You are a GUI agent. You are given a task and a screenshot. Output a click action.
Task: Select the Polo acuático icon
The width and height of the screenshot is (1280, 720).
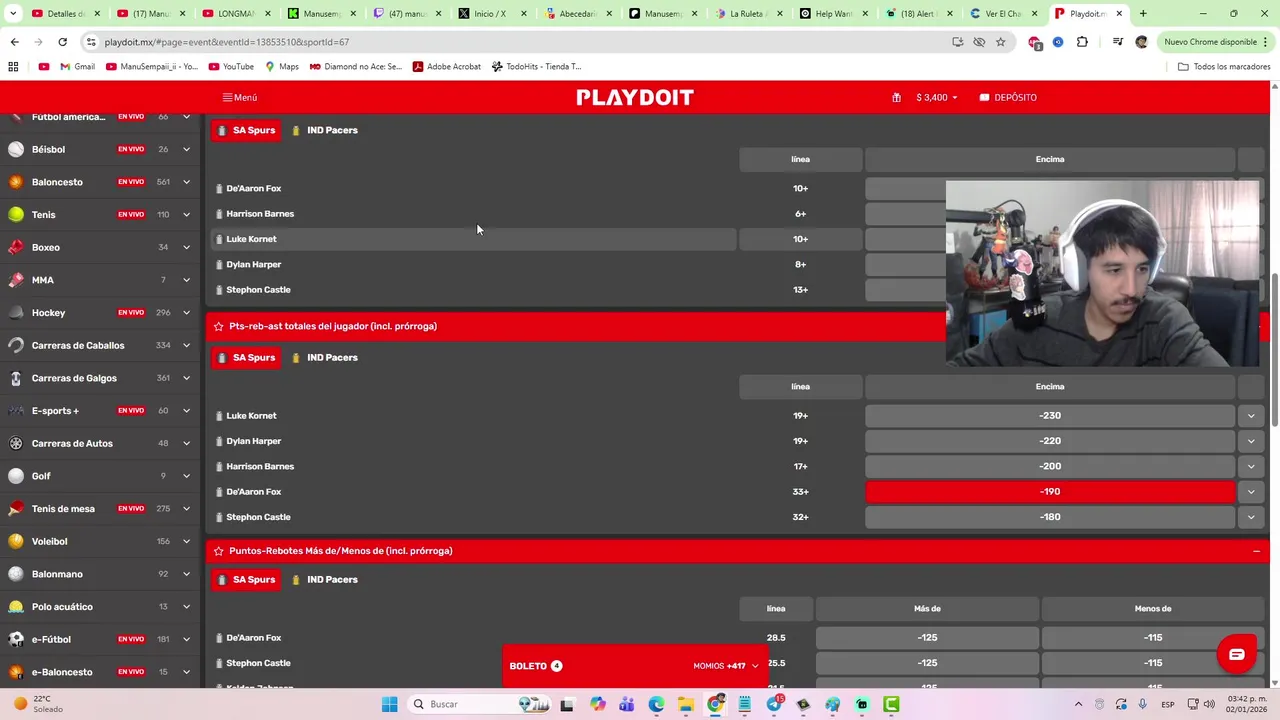pyautogui.click(x=16, y=607)
